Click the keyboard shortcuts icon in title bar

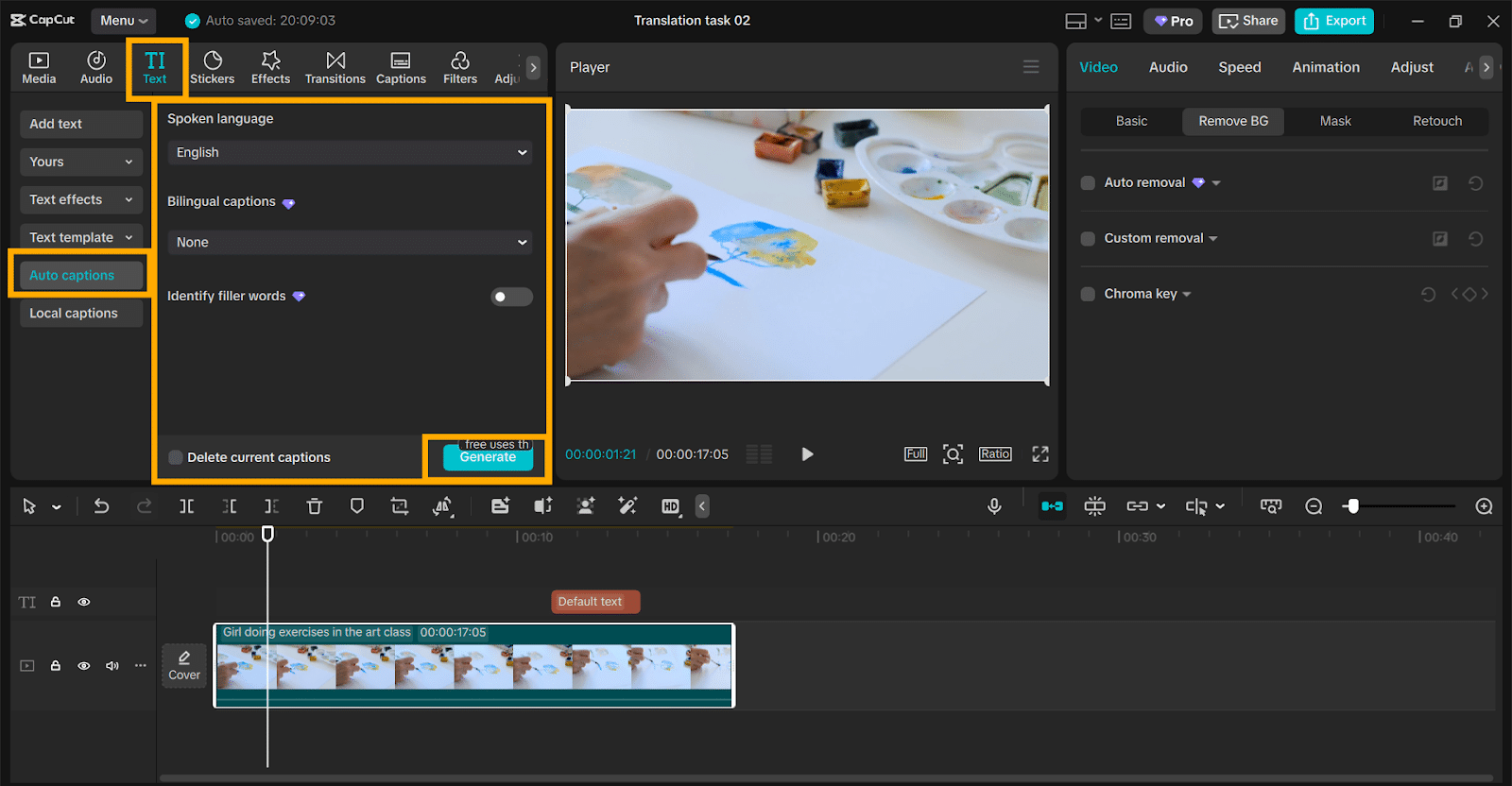tap(1121, 21)
